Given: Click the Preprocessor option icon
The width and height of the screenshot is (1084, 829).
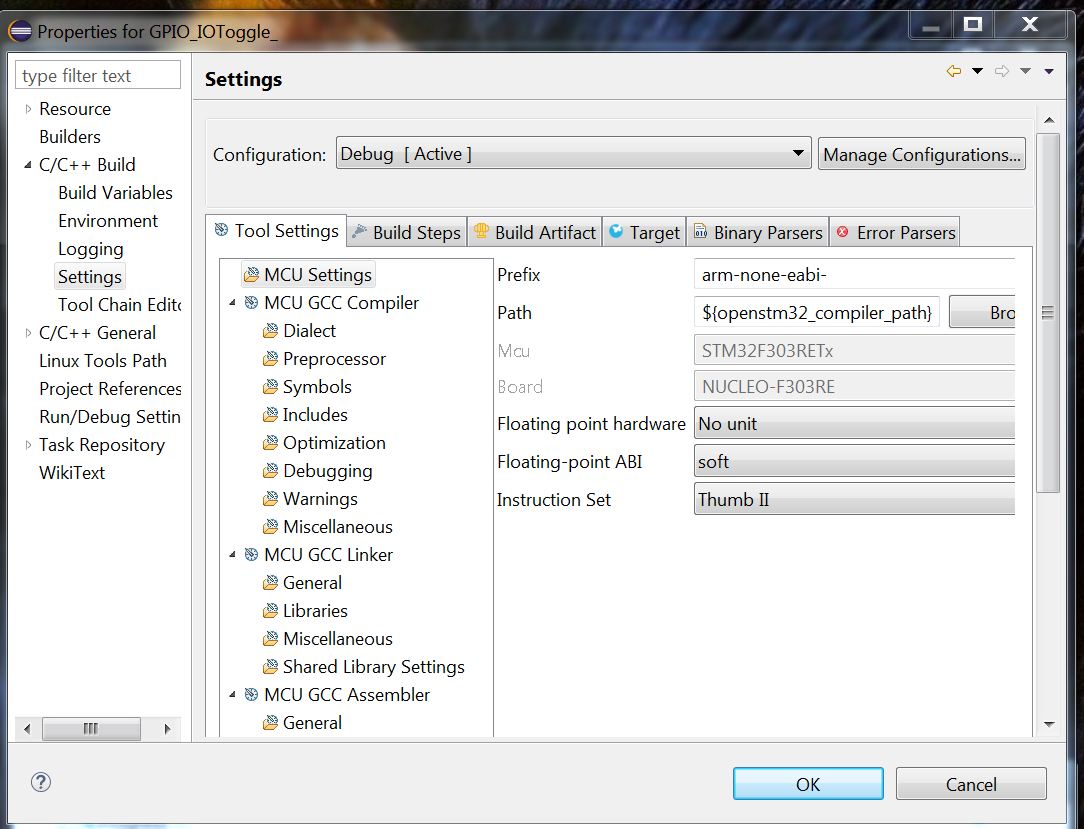Looking at the screenshot, I should pyautogui.click(x=270, y=359).
